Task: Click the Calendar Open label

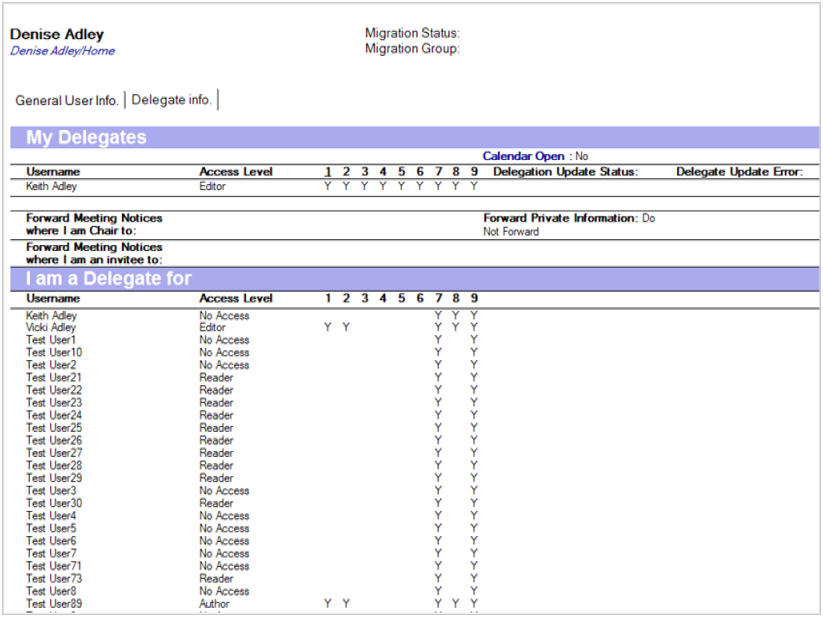Action: point(523,156)
